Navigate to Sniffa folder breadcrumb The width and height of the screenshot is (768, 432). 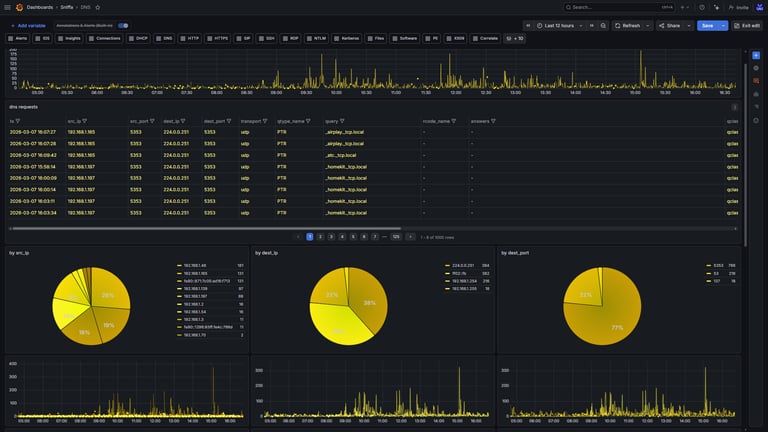(67, 7)
